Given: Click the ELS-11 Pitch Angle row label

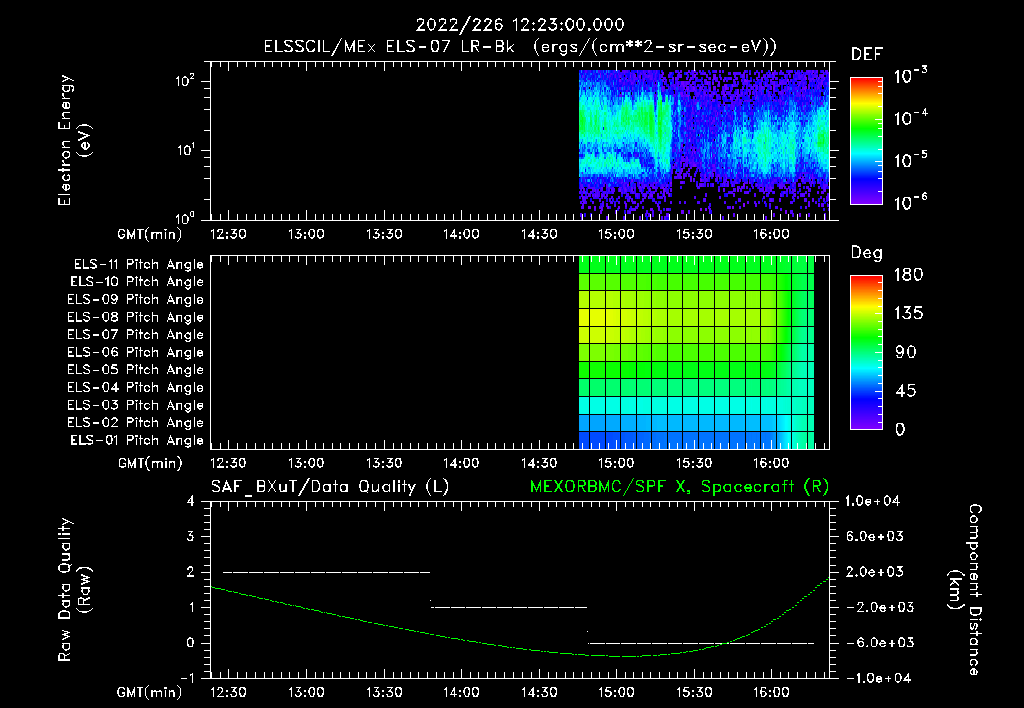Looking at the screenshot, I should [x=138, y=265].
